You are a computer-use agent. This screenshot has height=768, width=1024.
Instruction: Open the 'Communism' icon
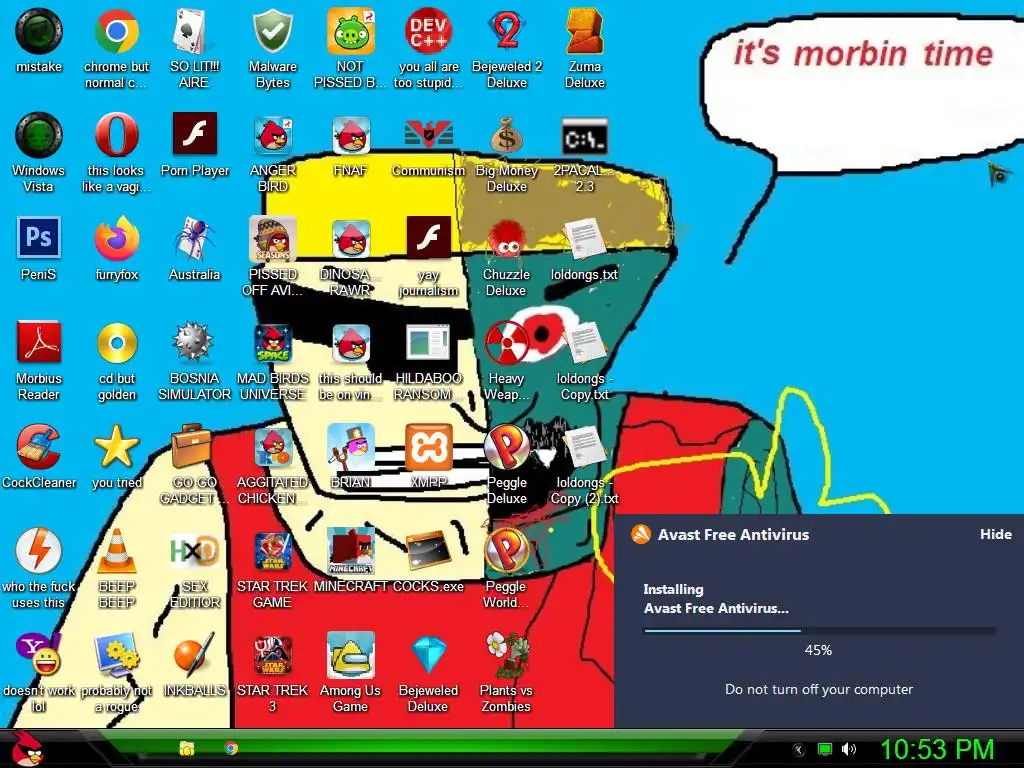(428, 135)
